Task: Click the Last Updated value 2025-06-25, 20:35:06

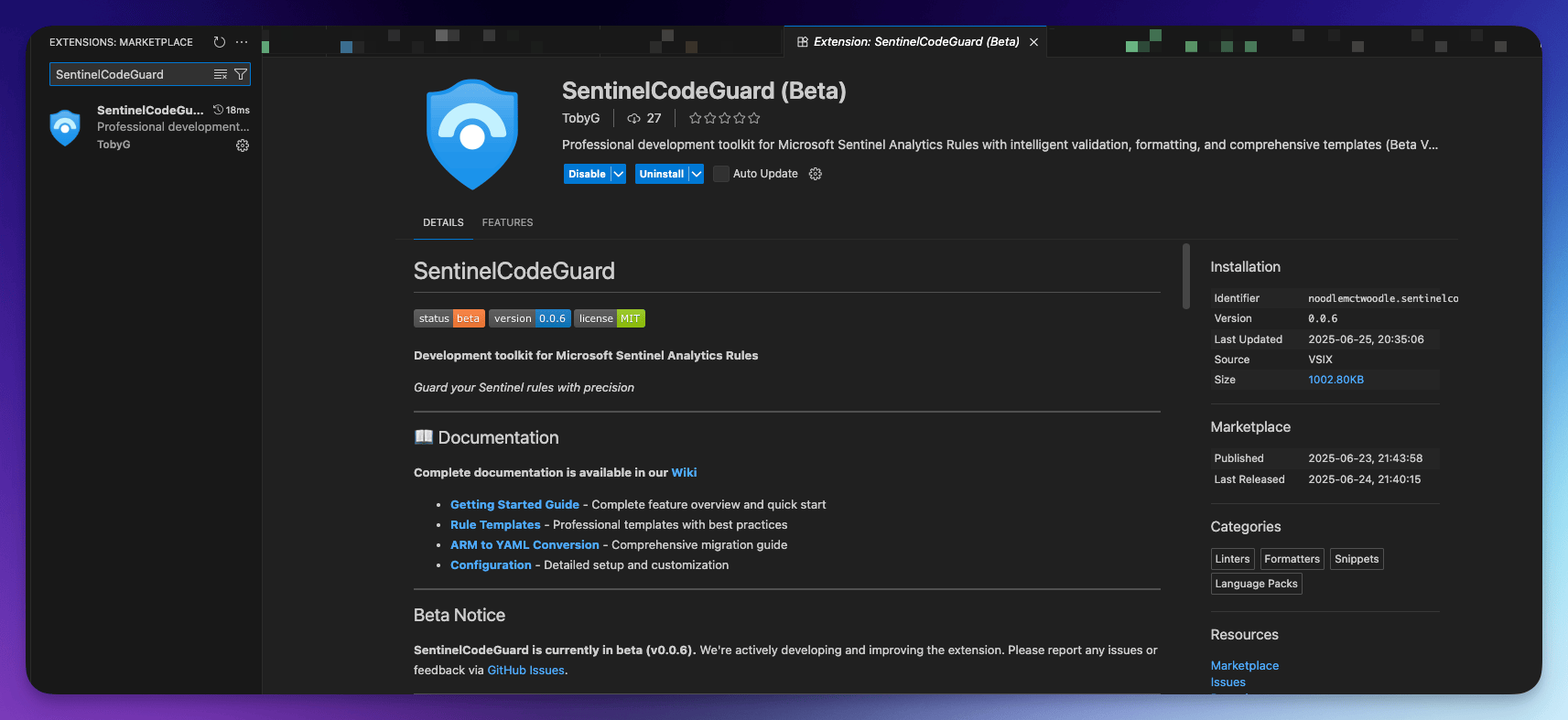Action: 1366,339
